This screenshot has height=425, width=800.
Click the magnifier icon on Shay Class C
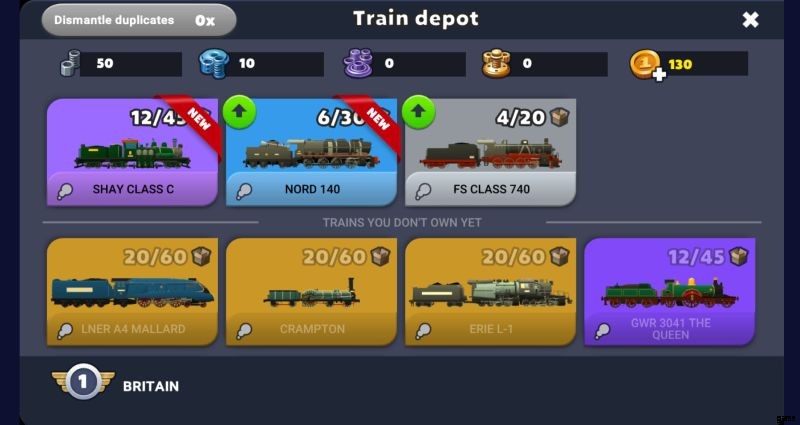coord(64,191)
